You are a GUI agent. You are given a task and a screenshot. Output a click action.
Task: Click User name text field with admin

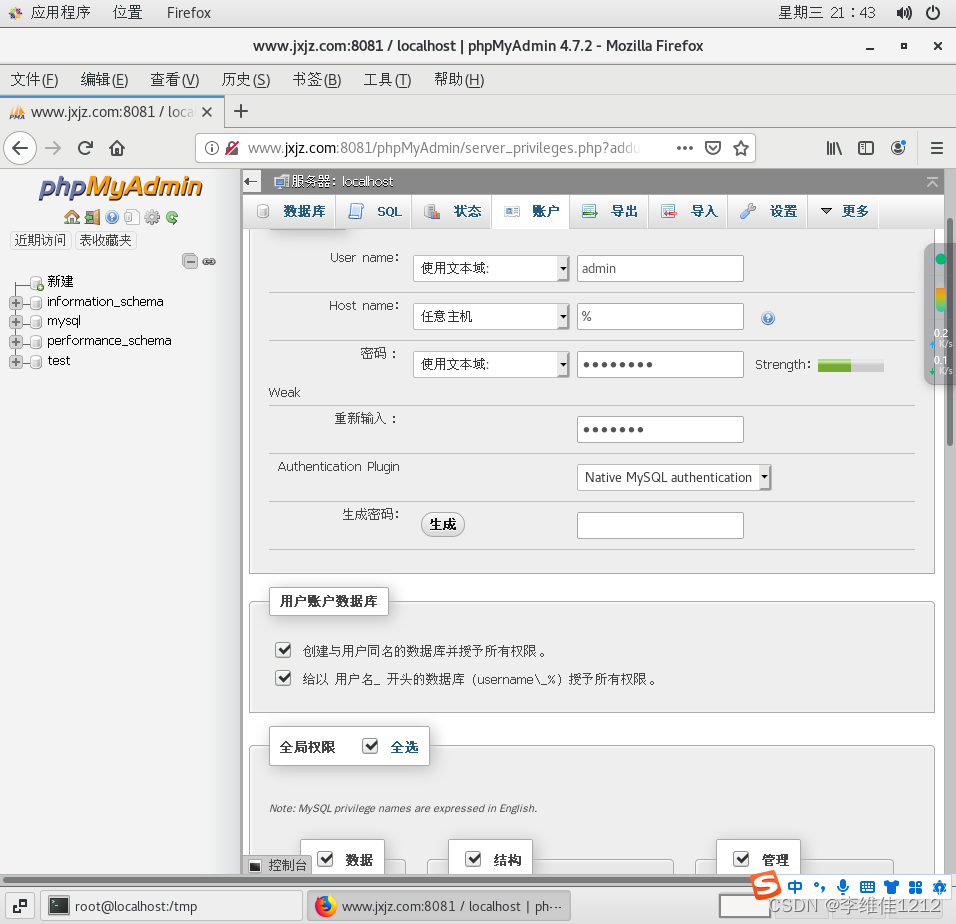[x=660, y=268]
